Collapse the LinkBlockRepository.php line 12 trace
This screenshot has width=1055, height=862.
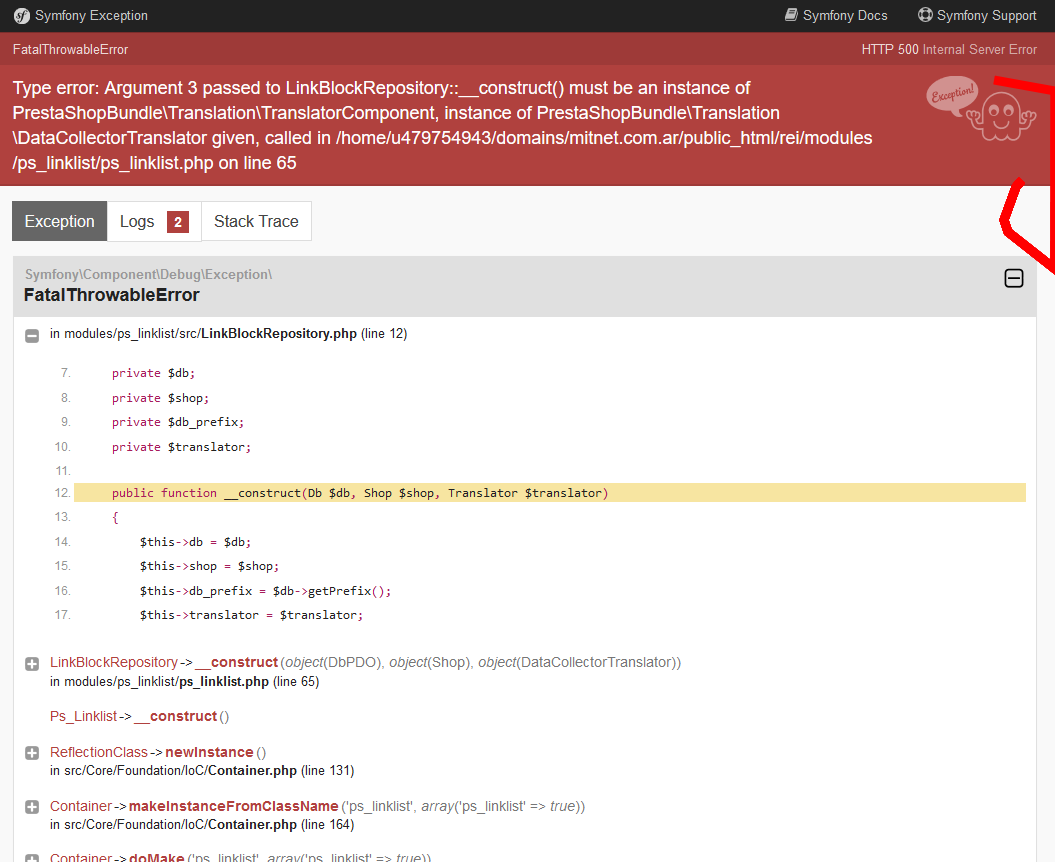point(32,335)
